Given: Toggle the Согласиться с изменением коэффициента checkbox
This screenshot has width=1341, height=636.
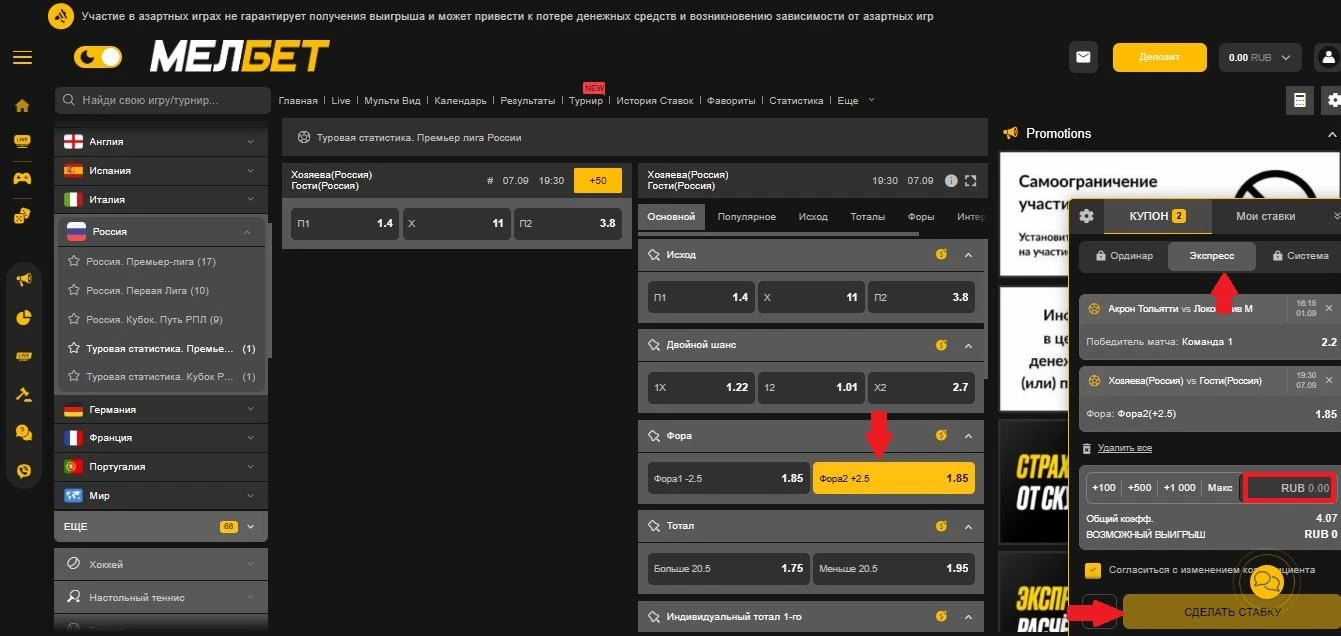Looking at the screenshot, I should tap(1093, 570).
